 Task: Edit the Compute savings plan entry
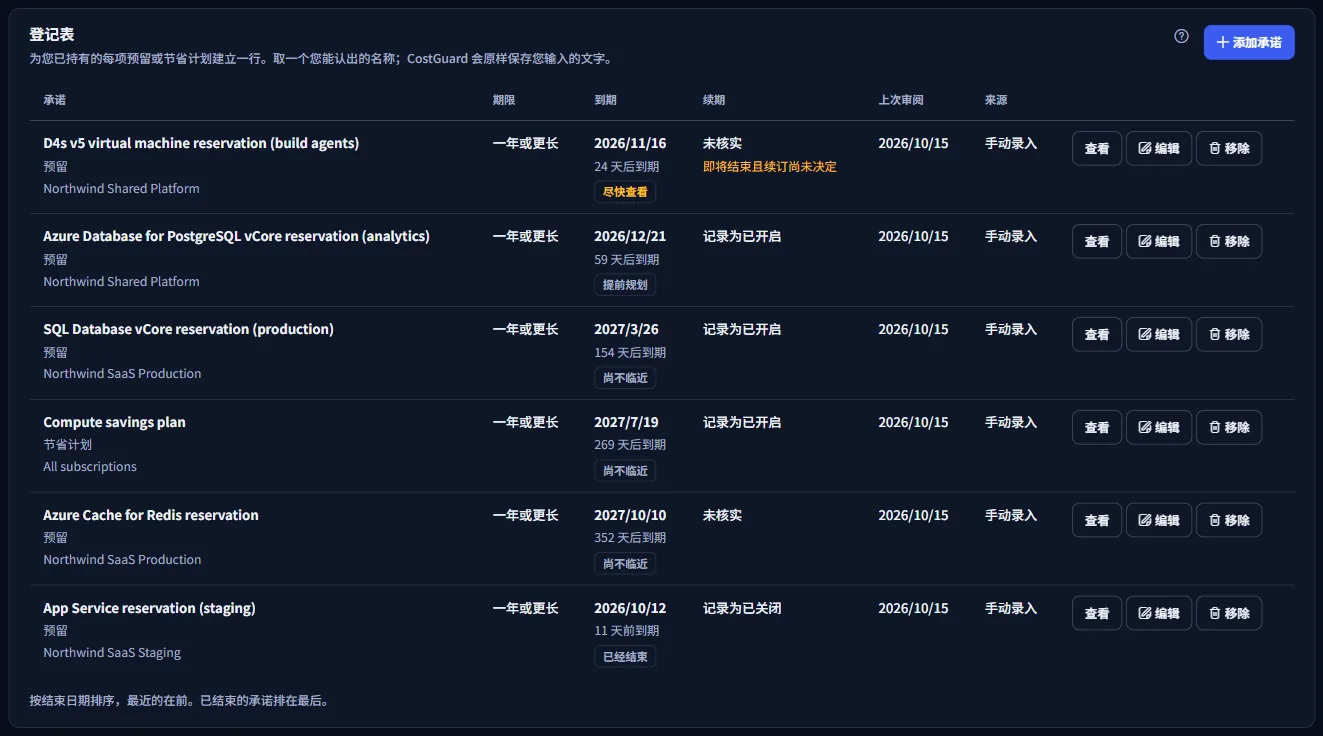[1159, 427]
